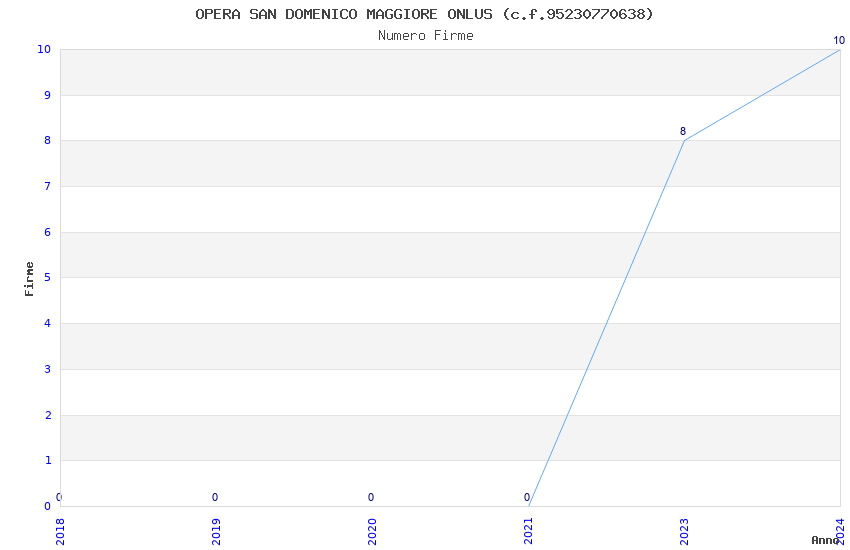
Task: Click the y-axis tick value 4
Action: pyautogui.click(x=48, y=323)
